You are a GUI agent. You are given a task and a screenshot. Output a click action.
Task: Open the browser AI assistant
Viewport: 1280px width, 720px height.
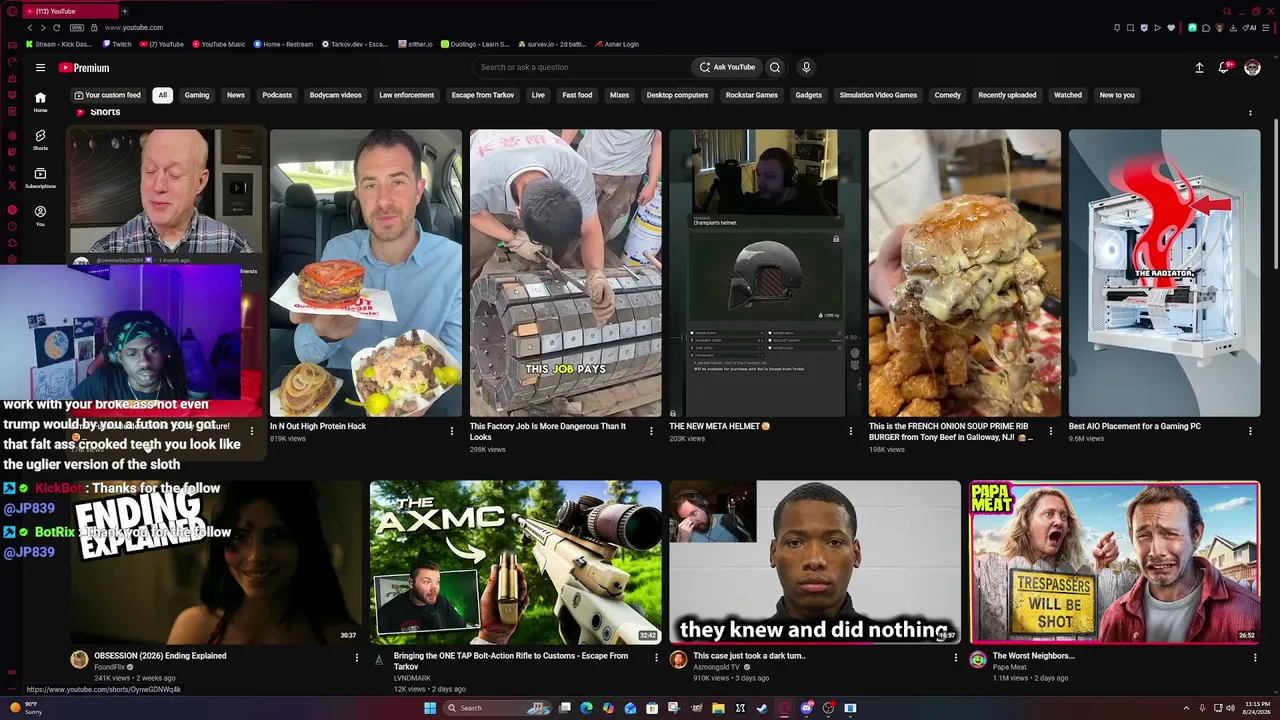point(1250,28)
